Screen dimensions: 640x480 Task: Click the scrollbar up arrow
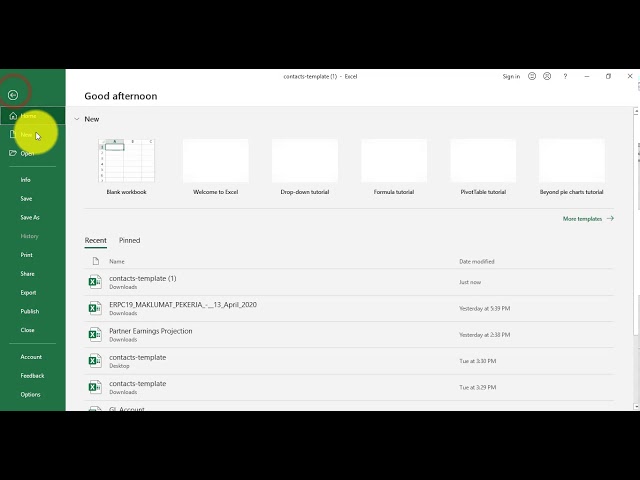(x=636, y=111)
